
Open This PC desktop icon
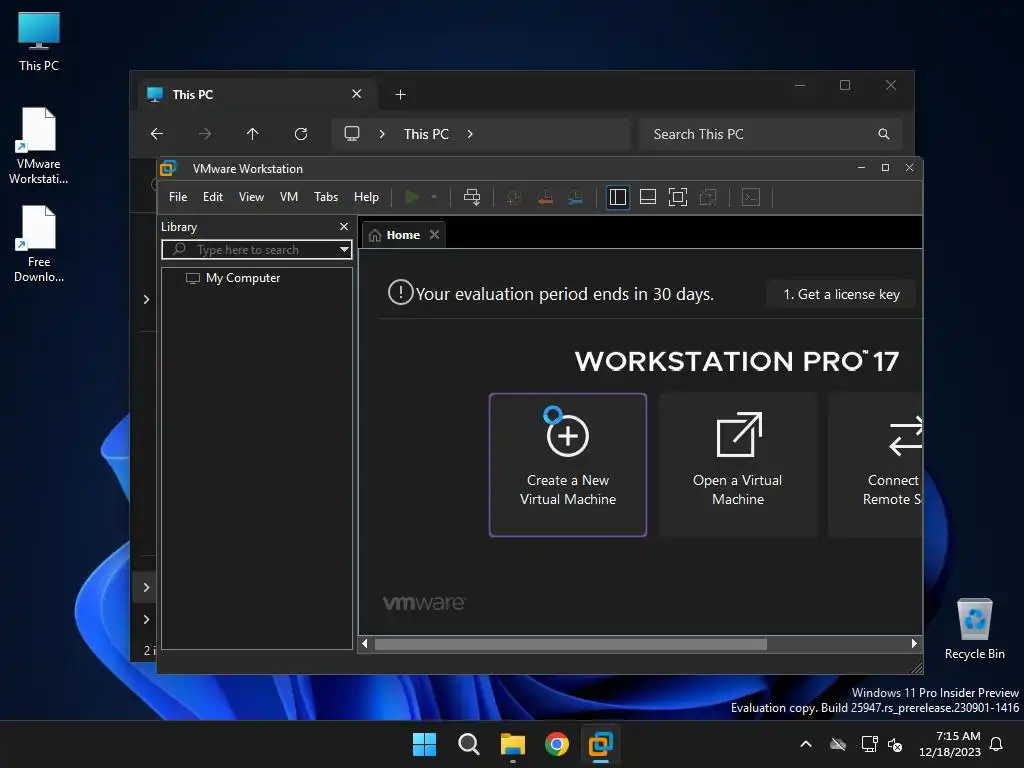(x=39, y=41)
